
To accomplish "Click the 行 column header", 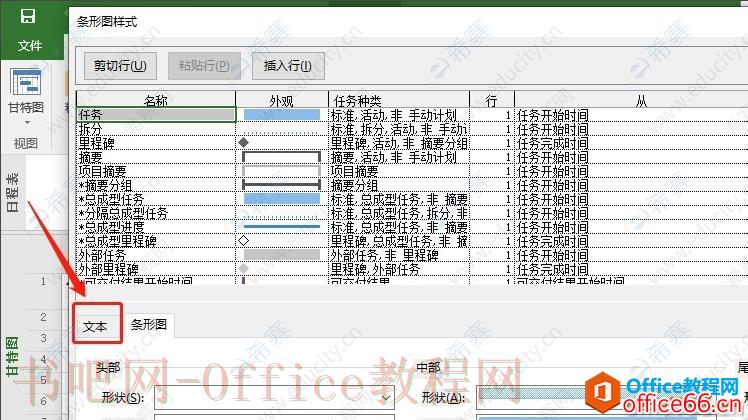I will tap(491, 100).
